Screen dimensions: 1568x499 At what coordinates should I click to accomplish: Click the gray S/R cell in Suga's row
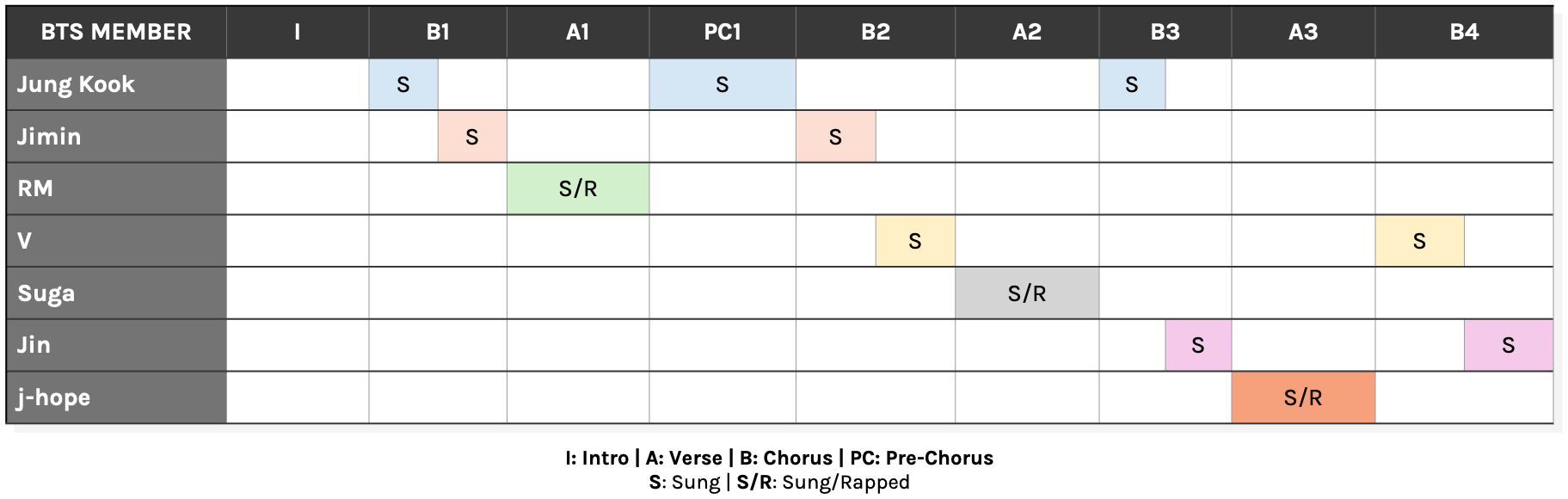click(1027, 293)
